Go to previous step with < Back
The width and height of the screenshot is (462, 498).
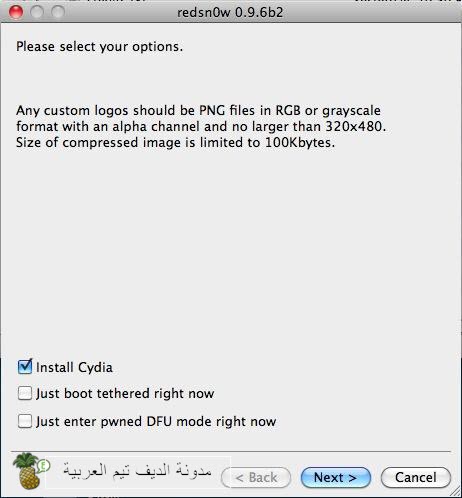click(256, 477)
